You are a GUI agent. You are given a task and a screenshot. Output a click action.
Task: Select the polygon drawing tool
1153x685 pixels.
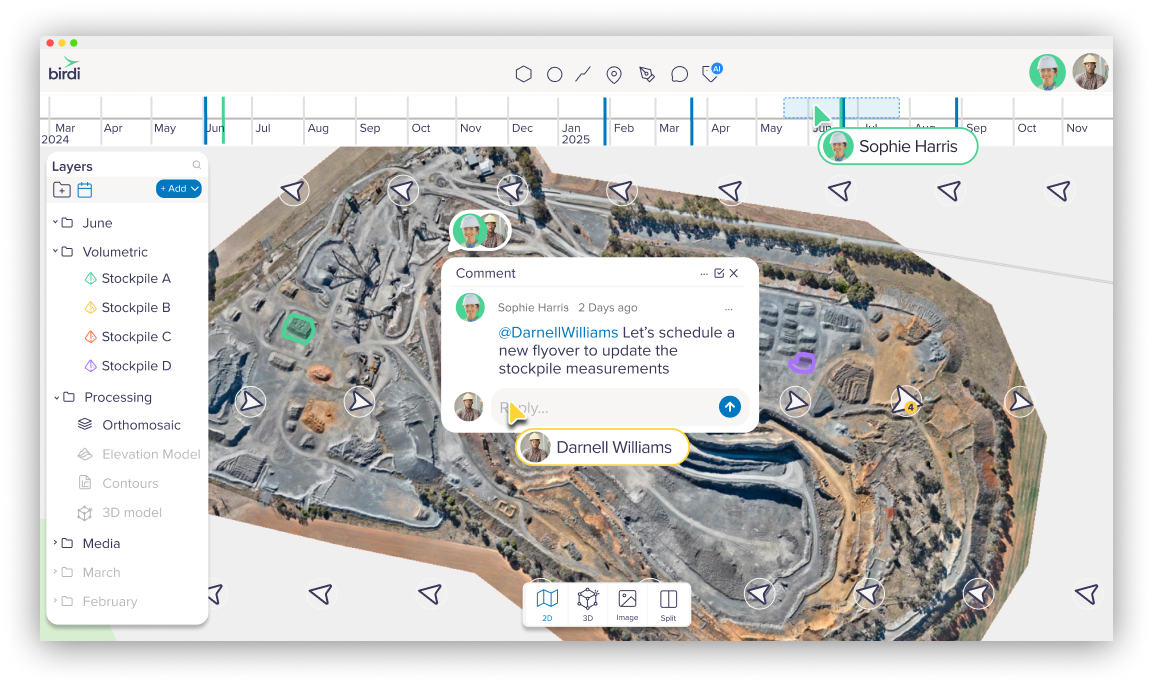tap(523, 73)
